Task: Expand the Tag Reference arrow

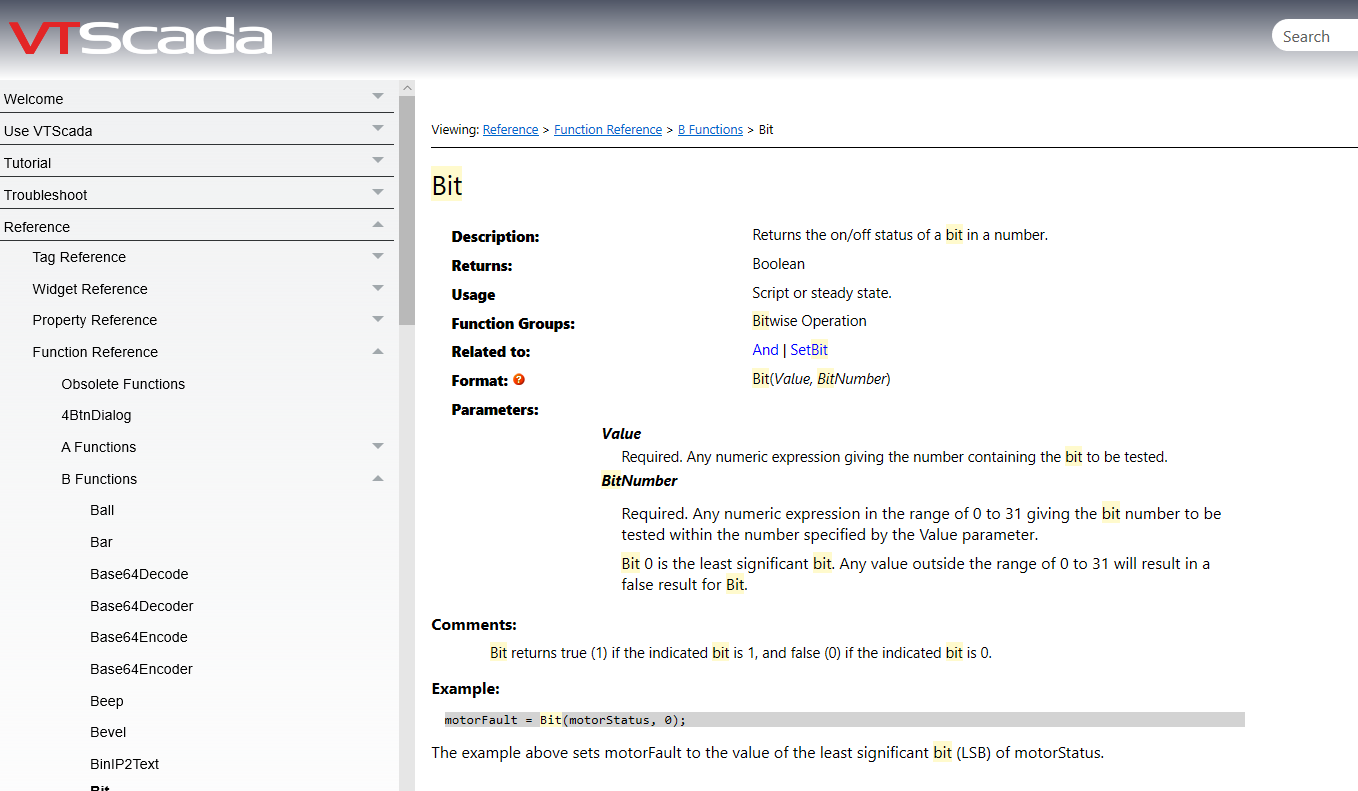Action: (378, 256)
